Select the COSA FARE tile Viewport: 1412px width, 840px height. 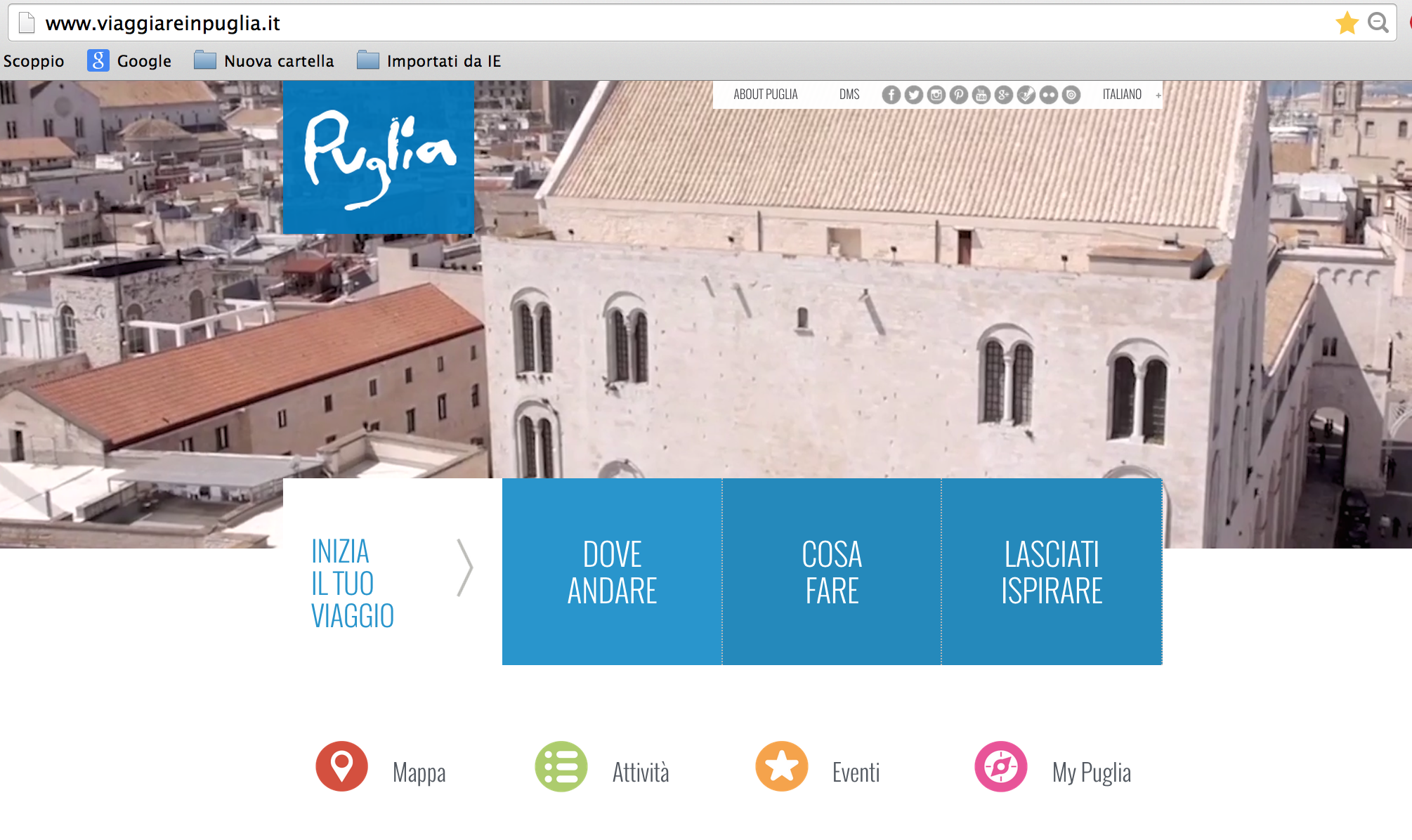[x=831, y=572]
